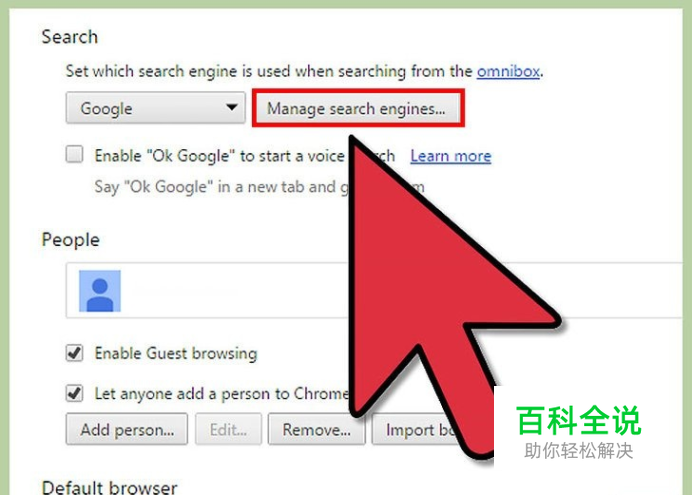
Task: Open Manage search engines button
Action: [x=358, y=108]
